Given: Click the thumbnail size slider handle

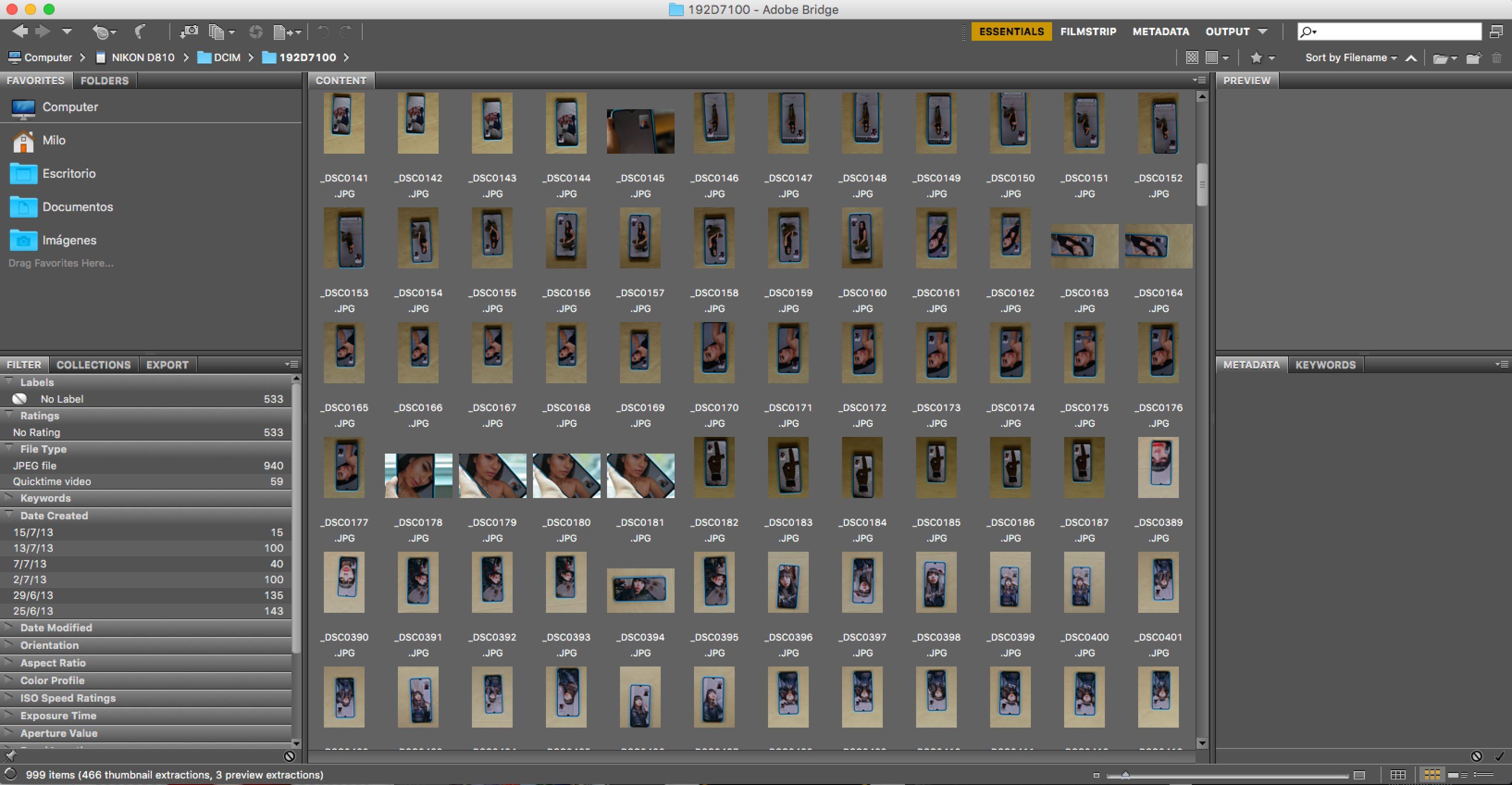Looking at the screenshot, I should click(x=1125, y=775).
